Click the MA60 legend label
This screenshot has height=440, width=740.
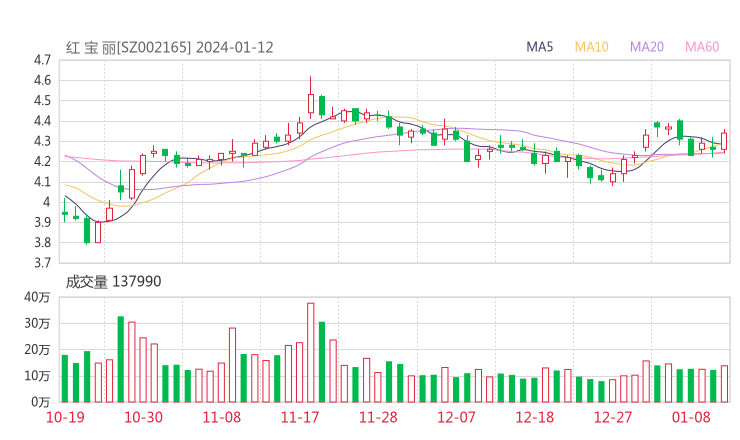click(702, 47)
